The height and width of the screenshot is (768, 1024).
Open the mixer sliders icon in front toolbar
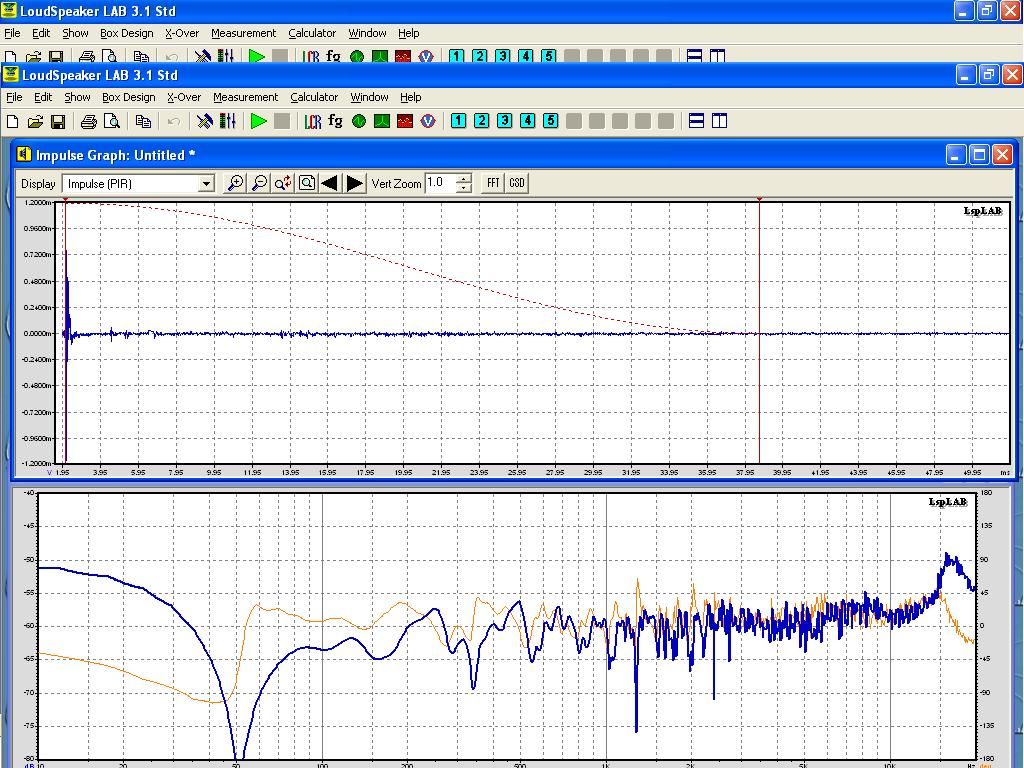coord(227,121)
